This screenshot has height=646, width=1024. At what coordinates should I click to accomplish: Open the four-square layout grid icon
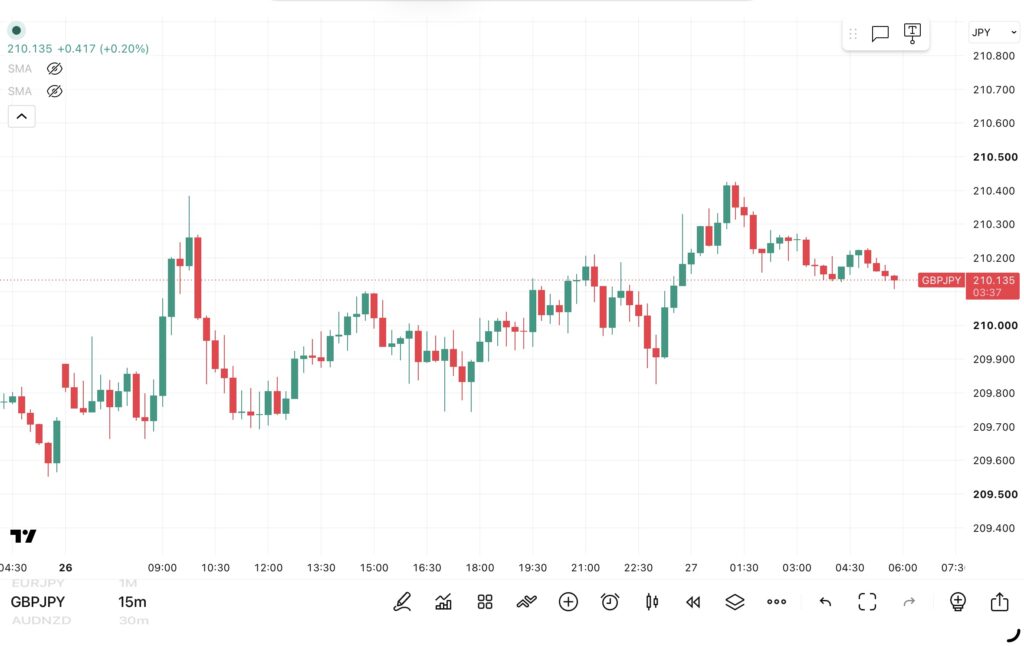[x=485, y=602]
